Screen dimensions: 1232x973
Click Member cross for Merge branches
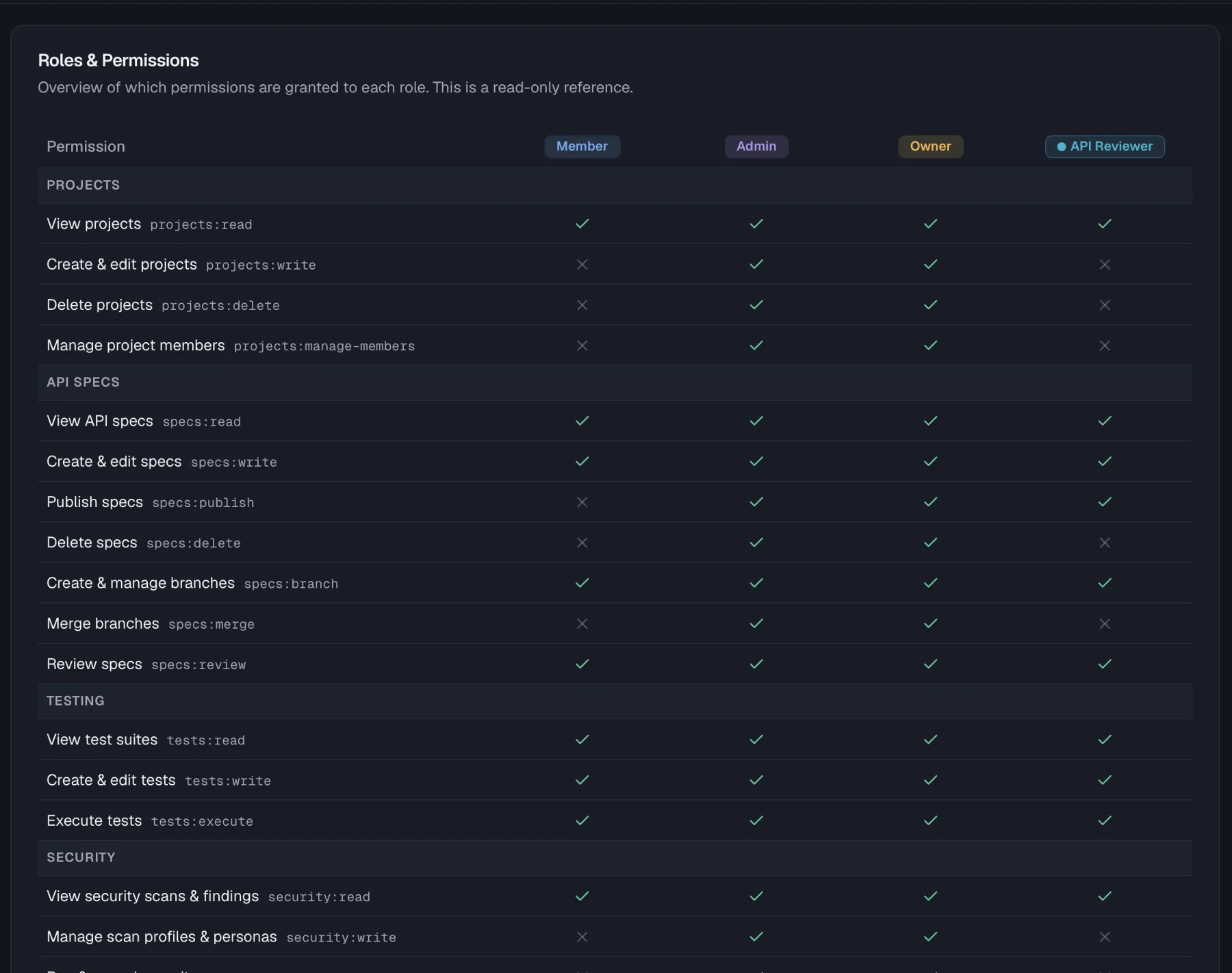582,623
